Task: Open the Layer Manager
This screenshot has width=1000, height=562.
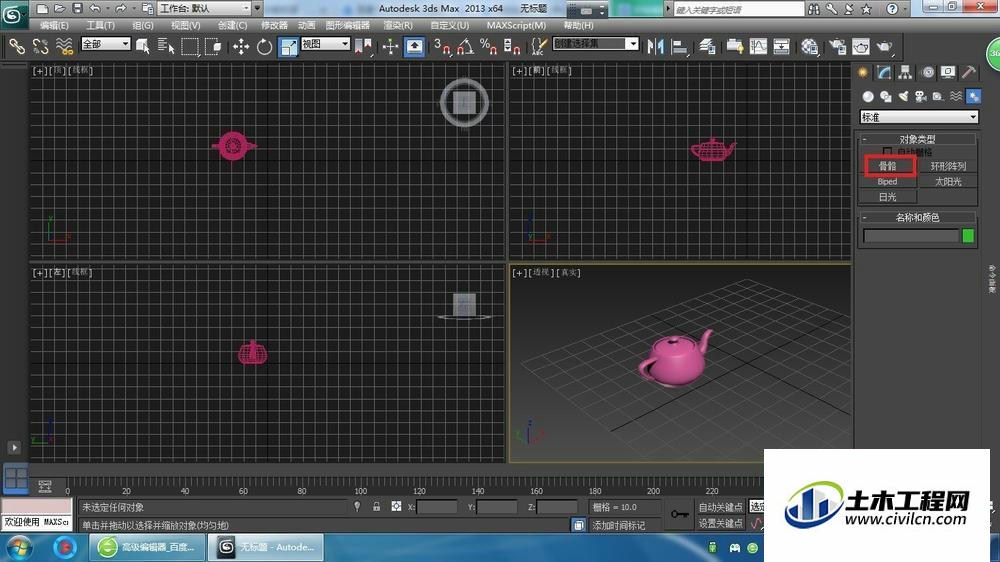Action: pyautogui.click(x=707, y=46)
